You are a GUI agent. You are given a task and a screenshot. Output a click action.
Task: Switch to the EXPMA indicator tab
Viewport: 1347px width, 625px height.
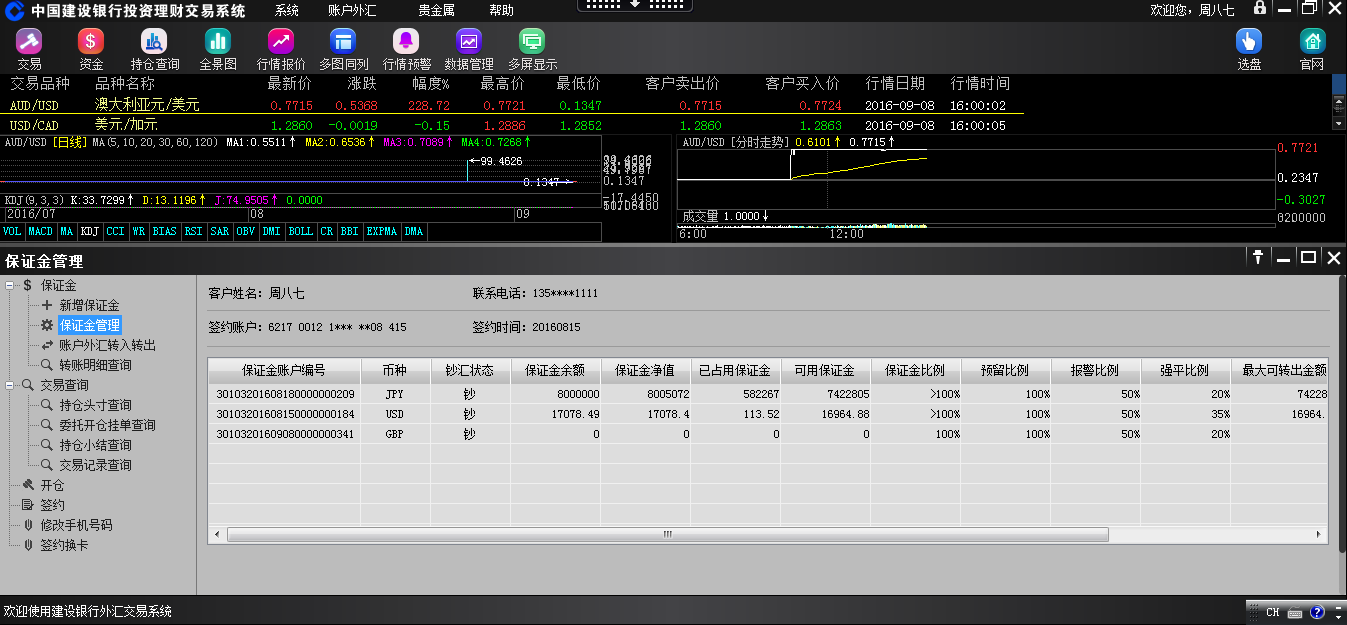[x=382, y=232]
